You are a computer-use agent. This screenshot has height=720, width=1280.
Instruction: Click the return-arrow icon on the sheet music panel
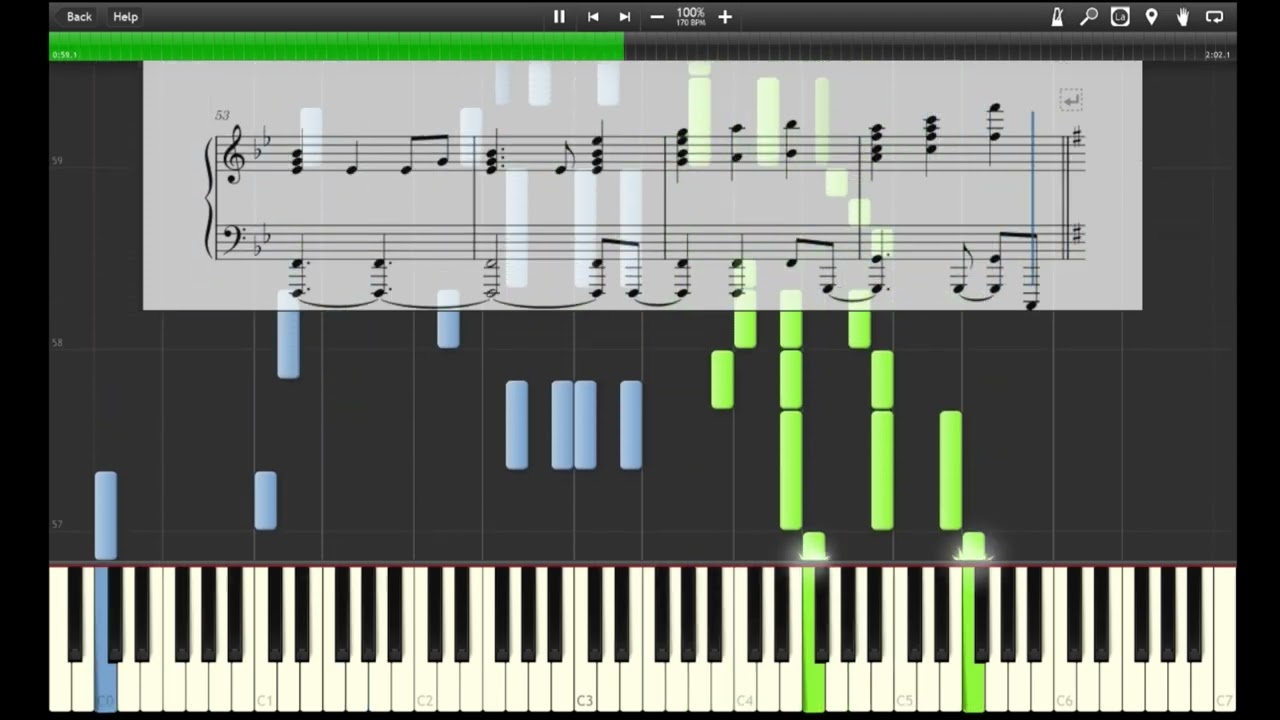coord(1071,100)
